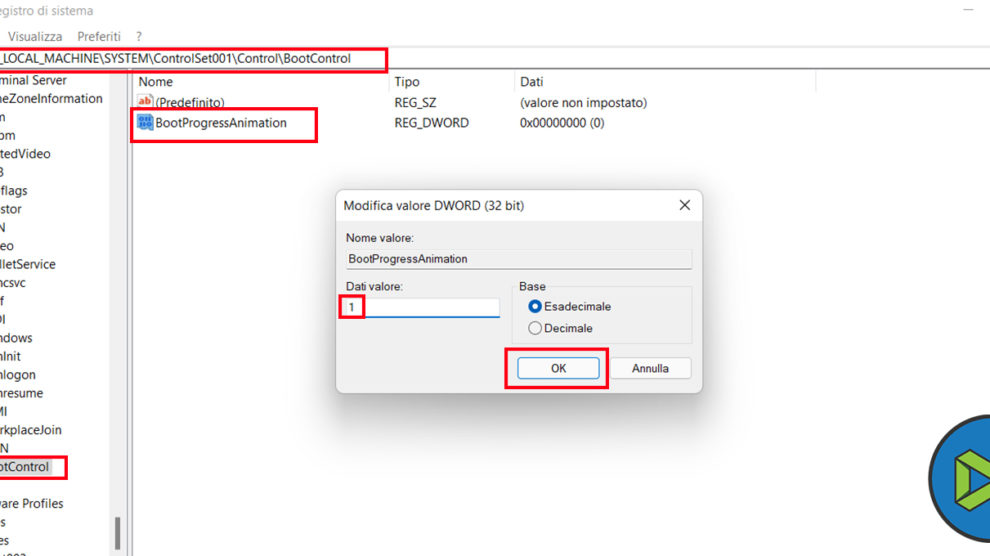Screen dimensions: 990x556
Task: Select the WalletService tree key
Action: pyautogui.click(x=28, y=264)
